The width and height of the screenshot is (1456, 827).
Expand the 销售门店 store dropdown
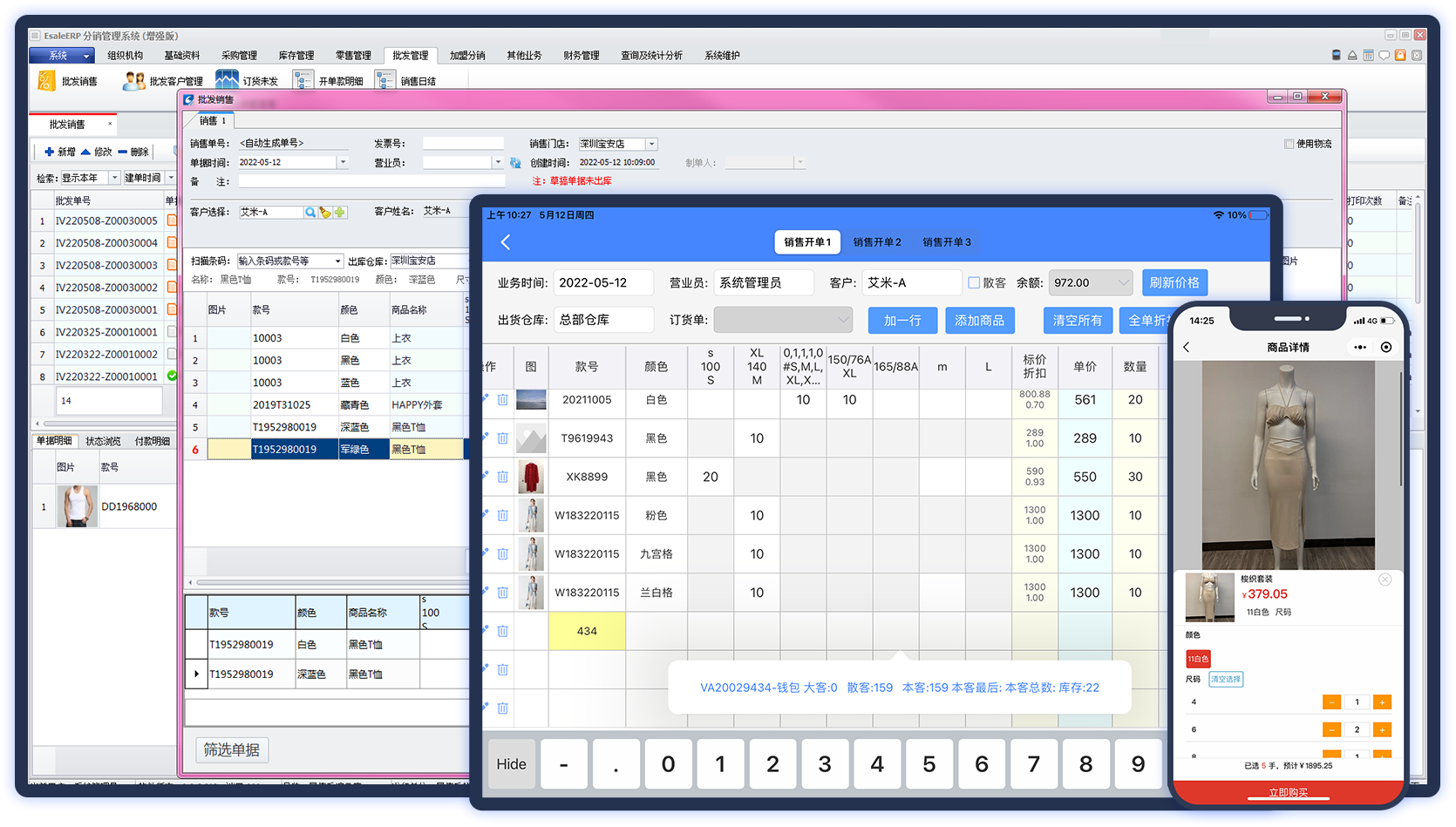(651, 144)
